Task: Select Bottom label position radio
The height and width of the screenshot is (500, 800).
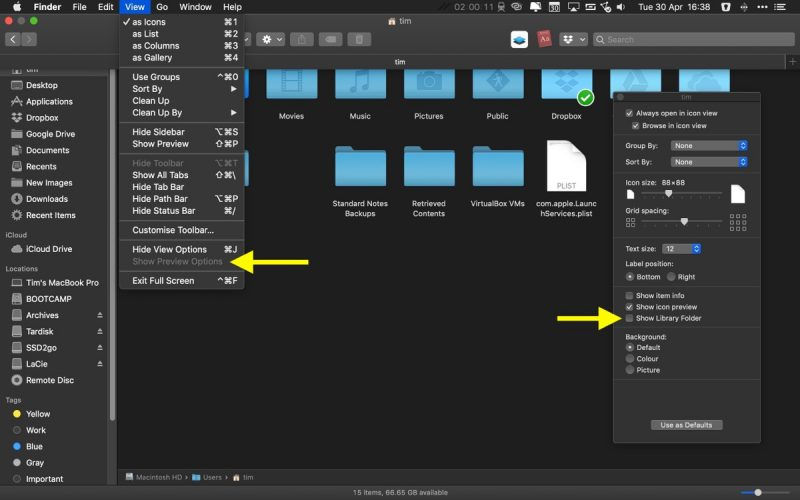Action: [630, 277]
